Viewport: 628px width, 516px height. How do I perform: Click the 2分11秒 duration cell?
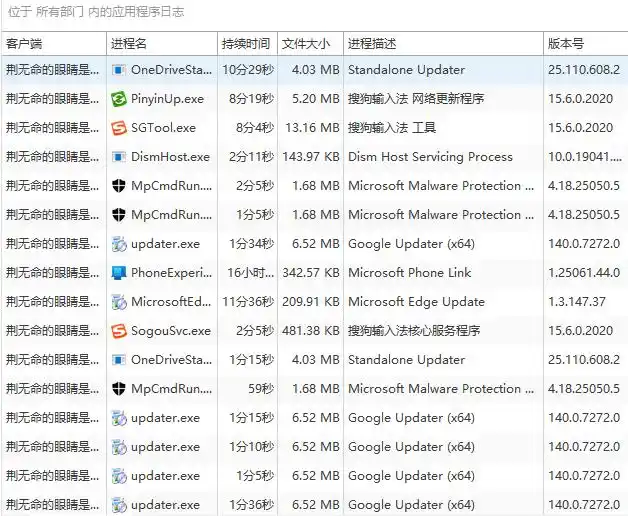click(x=252, y=157)
